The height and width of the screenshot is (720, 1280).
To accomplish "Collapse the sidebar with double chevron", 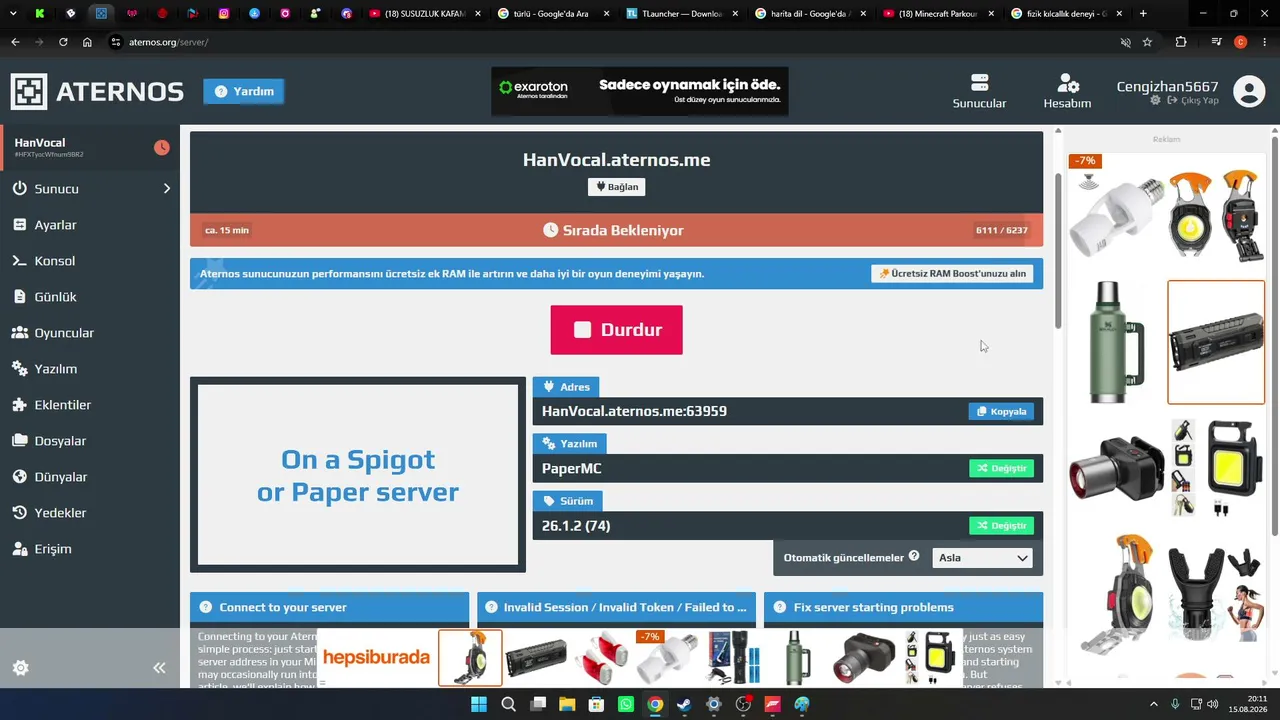I will [159, 668].
